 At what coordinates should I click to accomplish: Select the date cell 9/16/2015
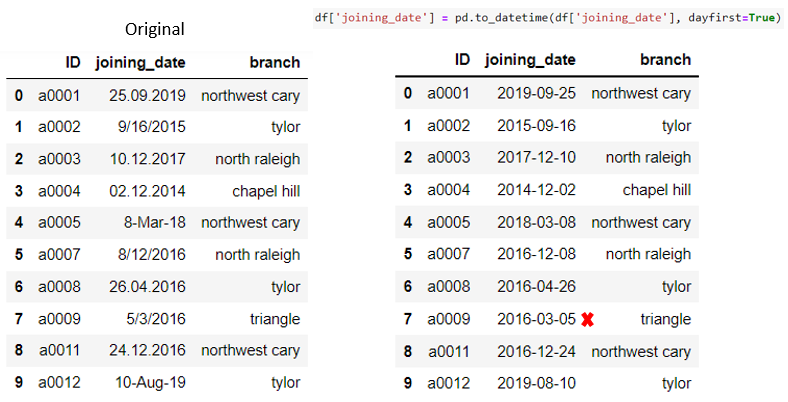point(152,127)
